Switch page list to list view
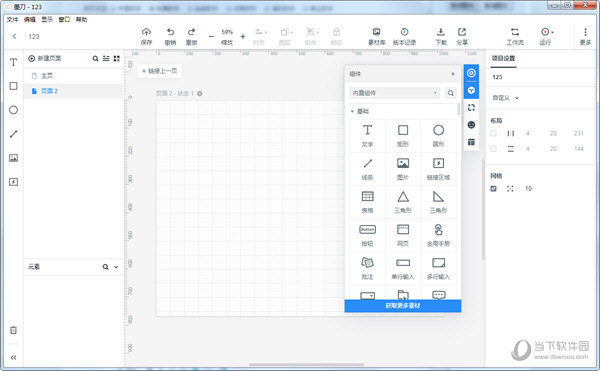The width and height of the screenshot is (600, 371). tap(106, 59)
